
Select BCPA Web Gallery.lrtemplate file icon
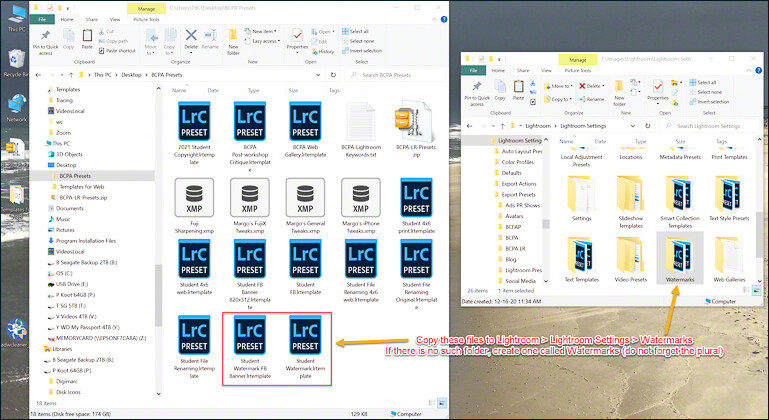305,121
